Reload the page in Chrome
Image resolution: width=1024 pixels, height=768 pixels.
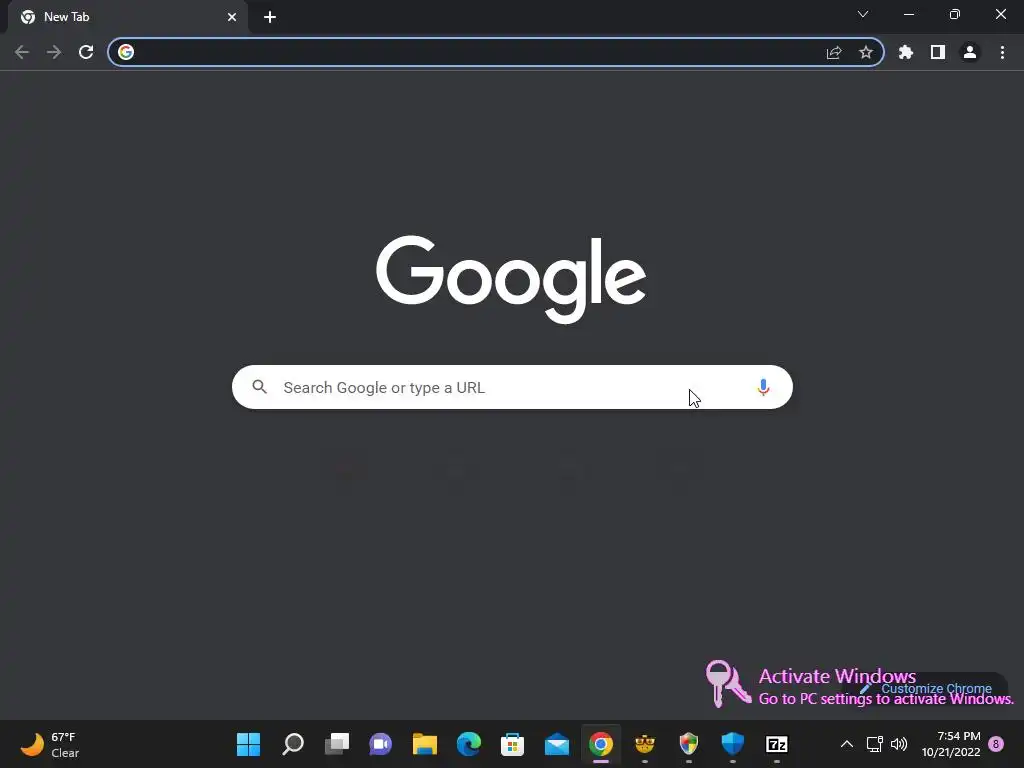pos(86,52)
